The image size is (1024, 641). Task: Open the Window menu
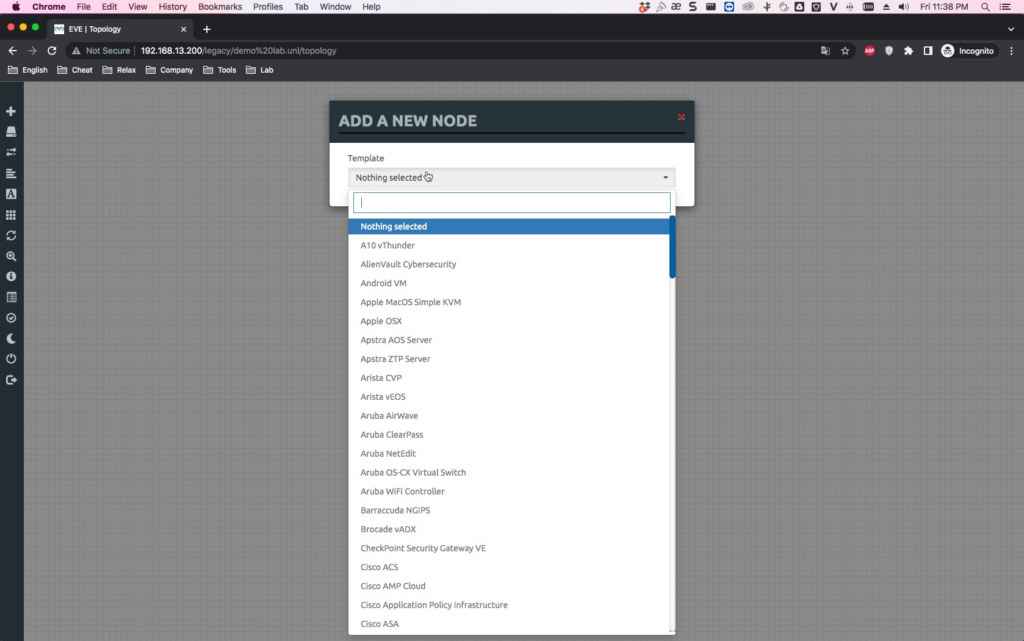point(335,7)
